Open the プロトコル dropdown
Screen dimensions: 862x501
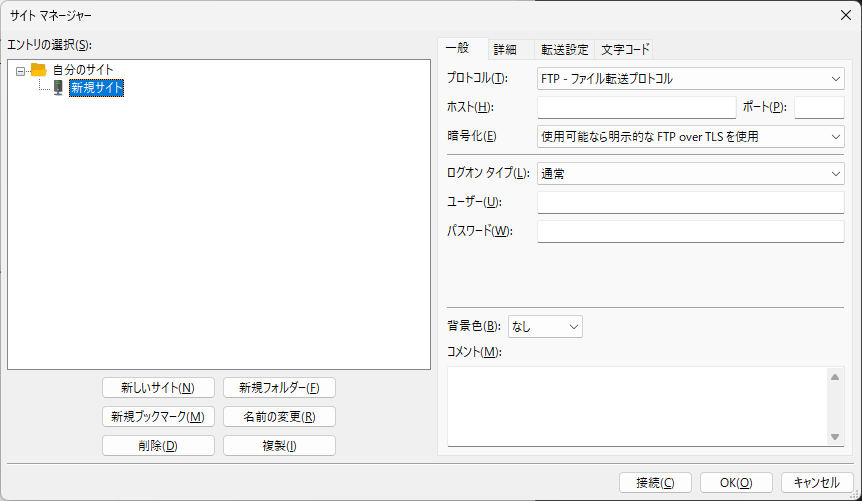tap(690, 78)
